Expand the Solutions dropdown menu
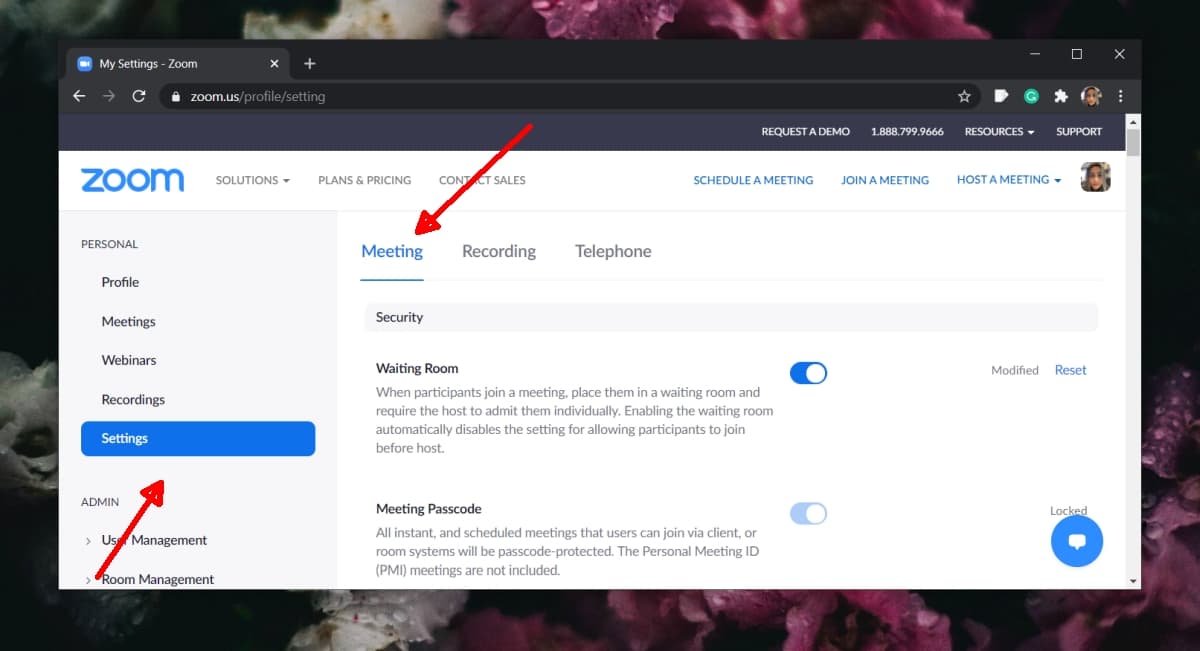 pos(252,180)
